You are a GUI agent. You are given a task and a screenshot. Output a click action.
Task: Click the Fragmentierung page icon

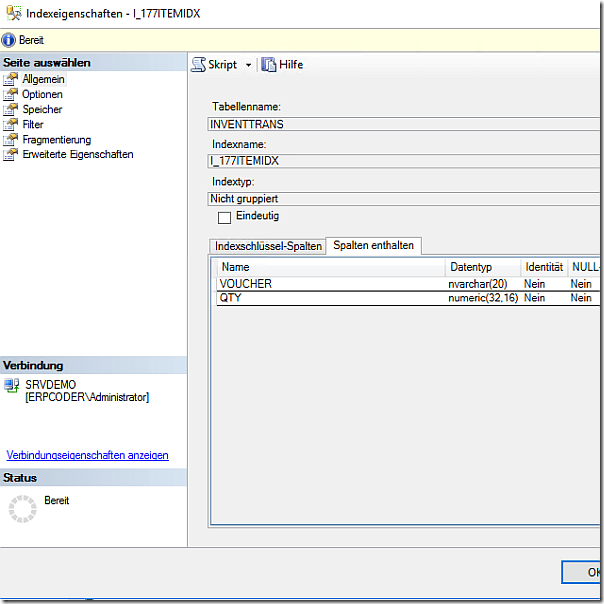click(11, 139)
